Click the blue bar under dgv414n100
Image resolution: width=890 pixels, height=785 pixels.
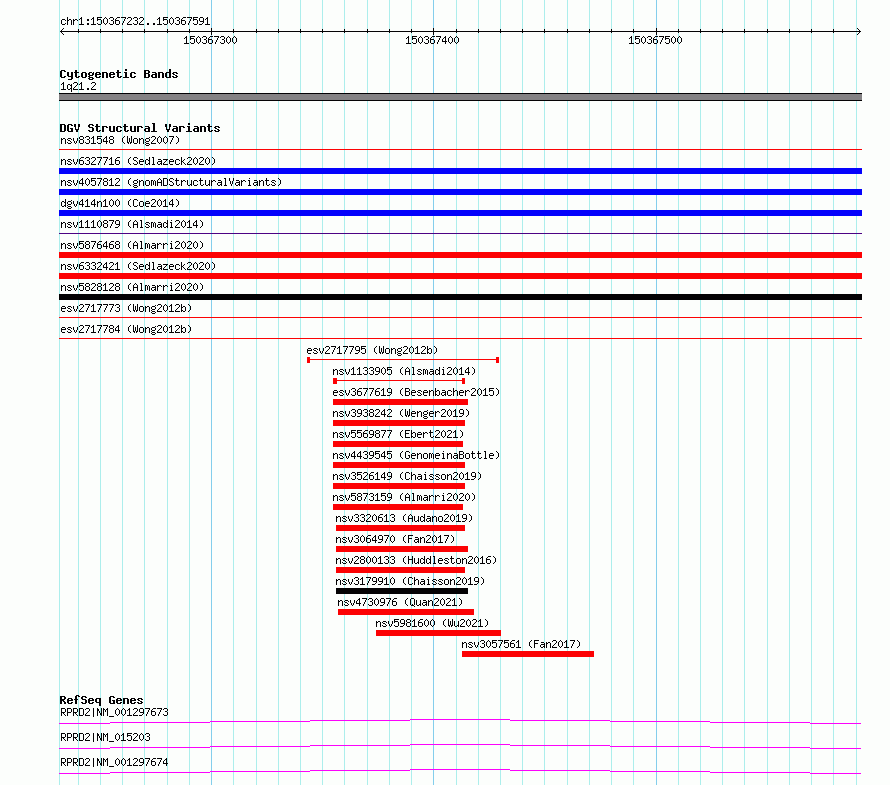point(460,213)
